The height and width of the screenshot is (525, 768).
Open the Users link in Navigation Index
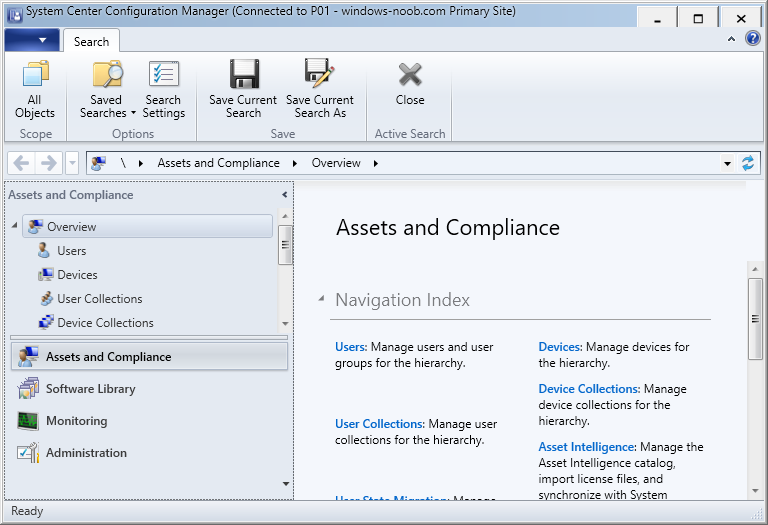pyautogui.click(x=350, y=347)
